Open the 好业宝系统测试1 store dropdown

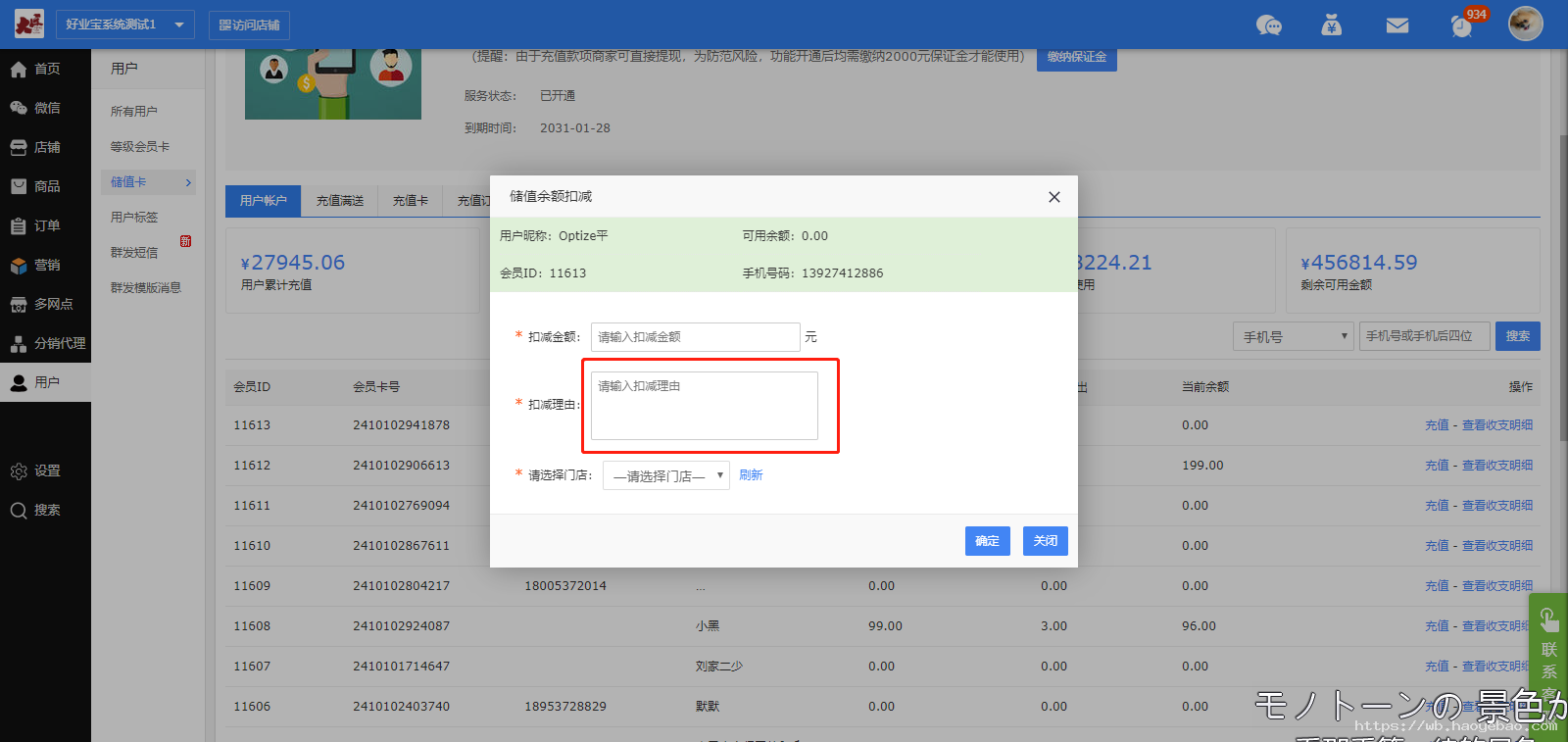pyautogui.click(x=124, y=25)
